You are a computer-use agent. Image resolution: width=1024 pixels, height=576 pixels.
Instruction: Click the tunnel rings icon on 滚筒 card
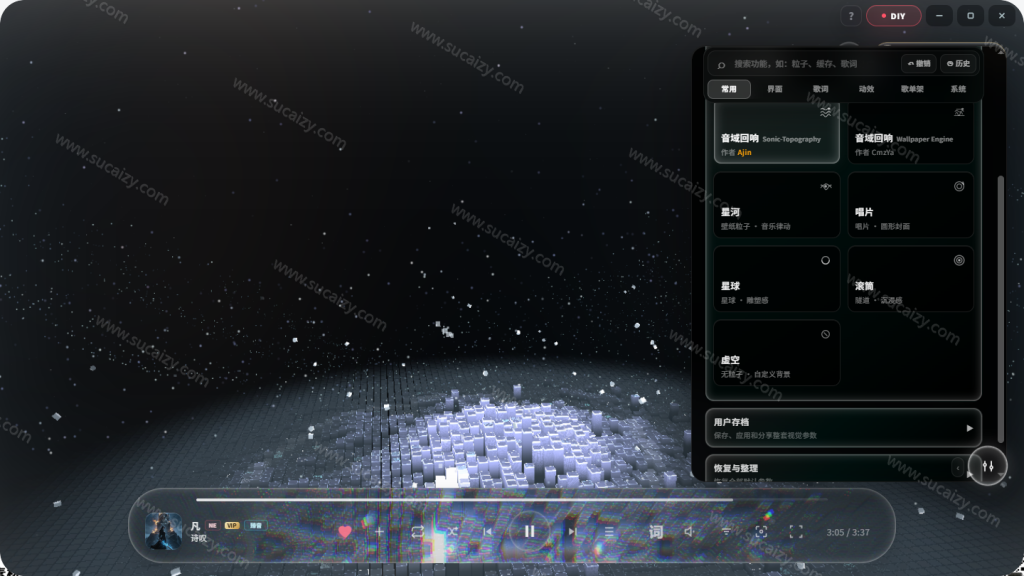coord(959,260)
